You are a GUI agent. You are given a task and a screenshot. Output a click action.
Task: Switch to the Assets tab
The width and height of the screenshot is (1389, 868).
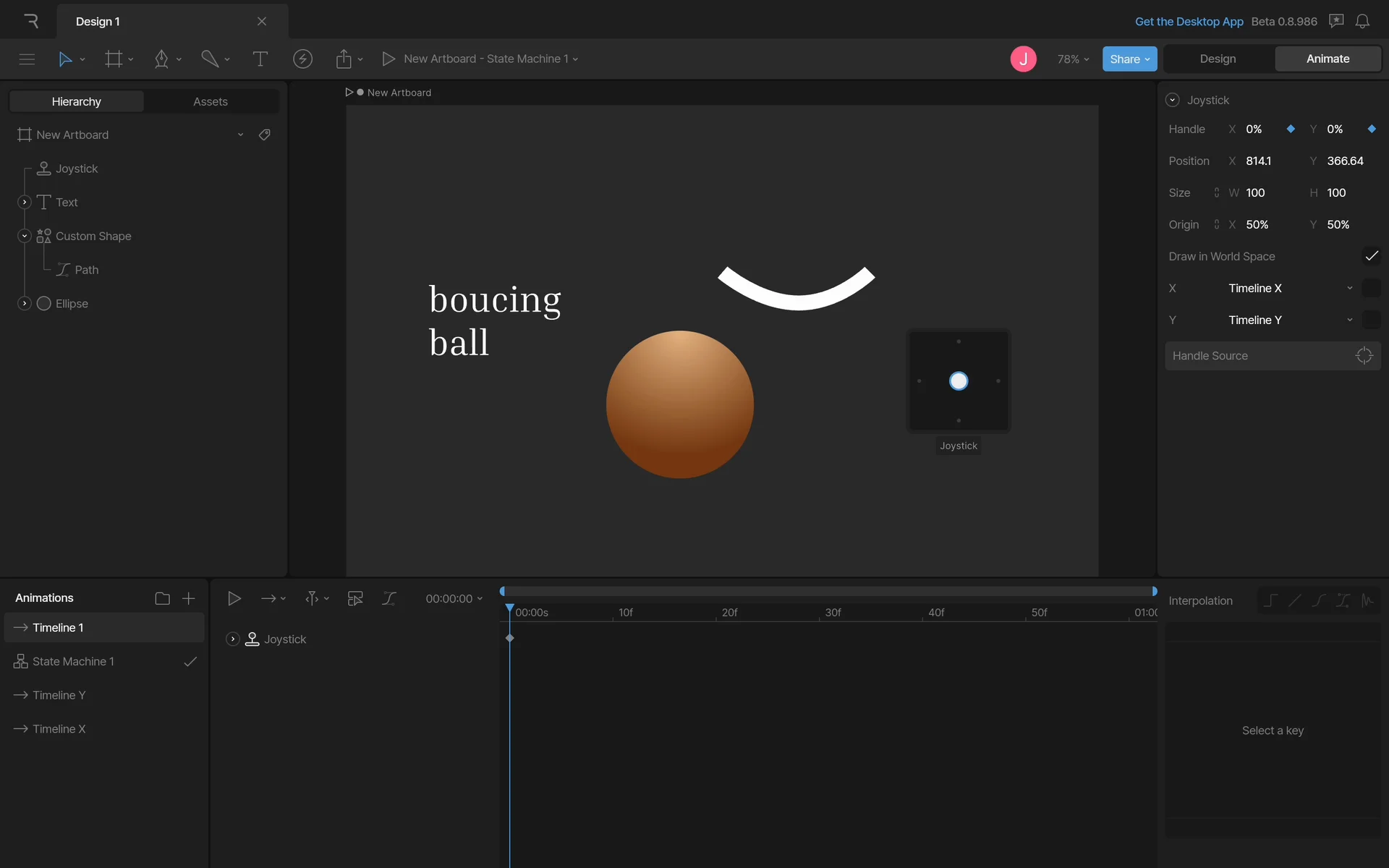(x=211, y=101)
